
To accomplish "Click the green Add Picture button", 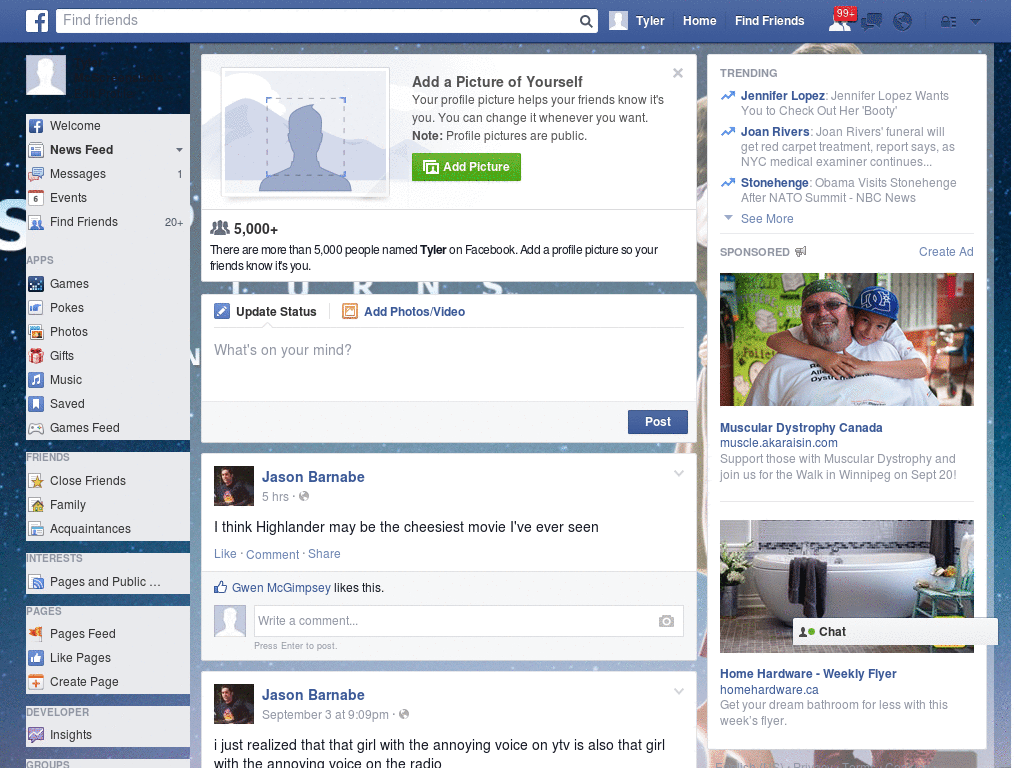I will click(x=466, y=167).
